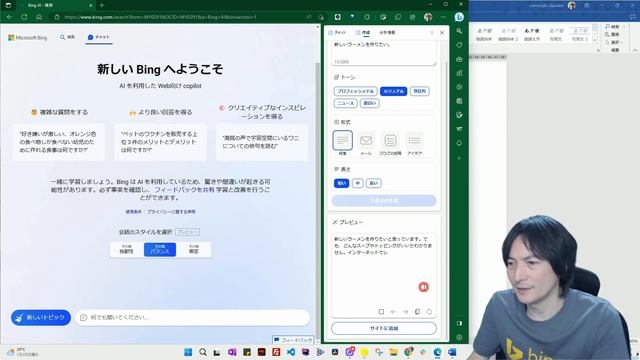Open Edge settings and more menu
The height and width of the screenshot is (360, 640).
pos(443,17)
